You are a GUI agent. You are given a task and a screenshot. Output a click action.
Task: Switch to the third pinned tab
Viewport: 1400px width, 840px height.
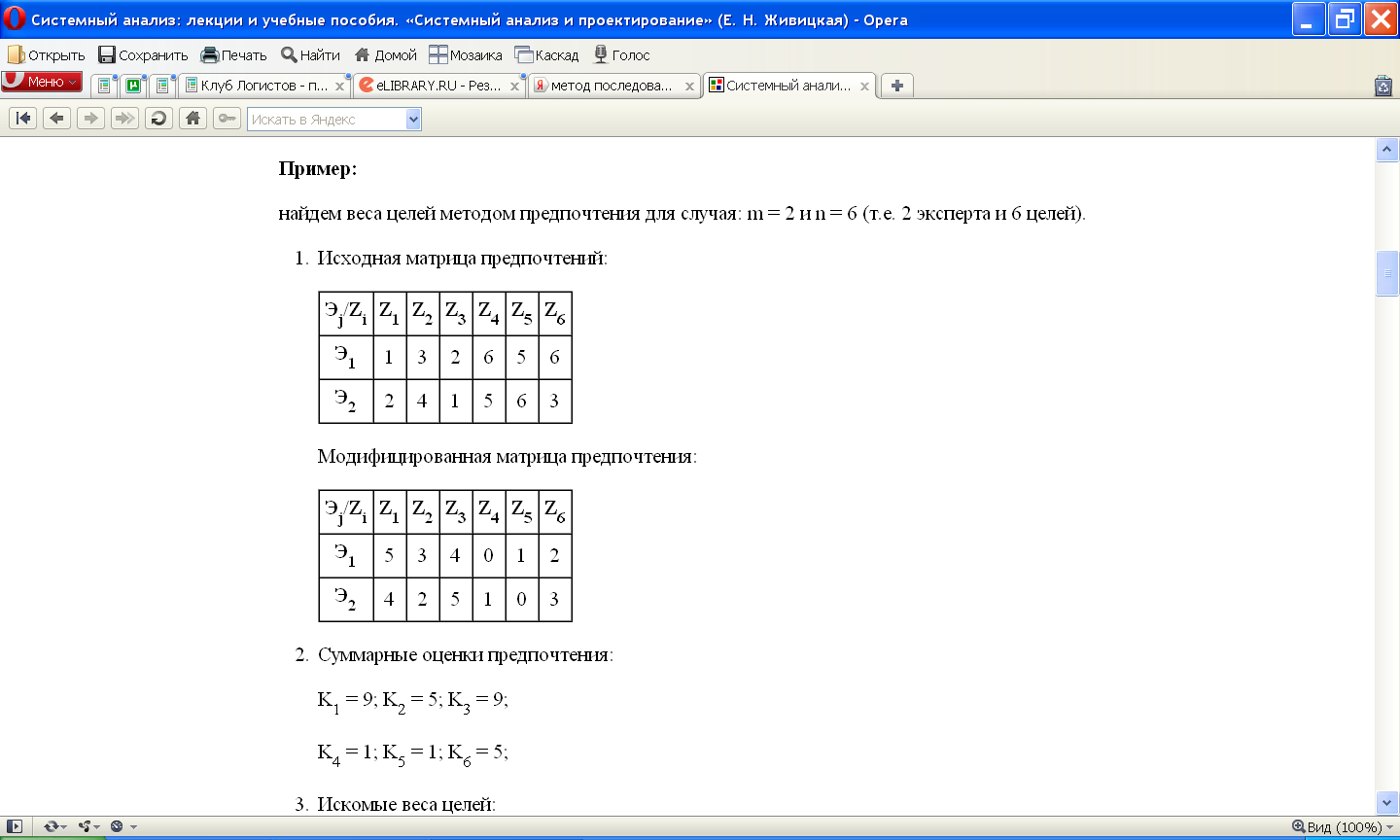162,86
